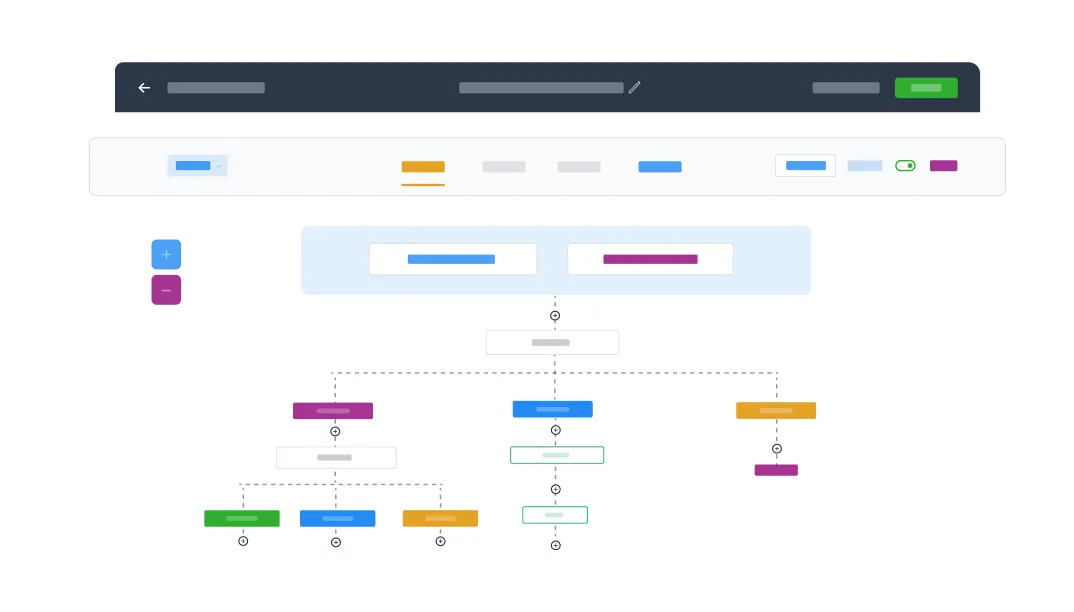
Task: Add a step below the narrower green-outlined node
Action: (555, 546)
